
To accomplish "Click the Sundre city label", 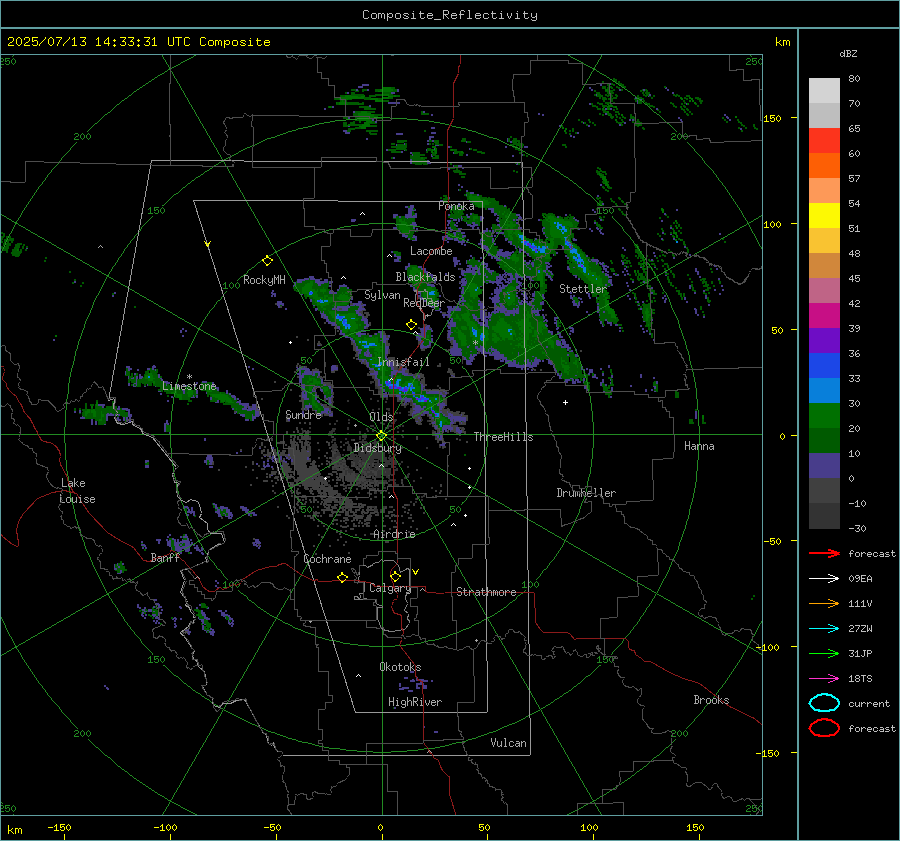I will [303, 414].
